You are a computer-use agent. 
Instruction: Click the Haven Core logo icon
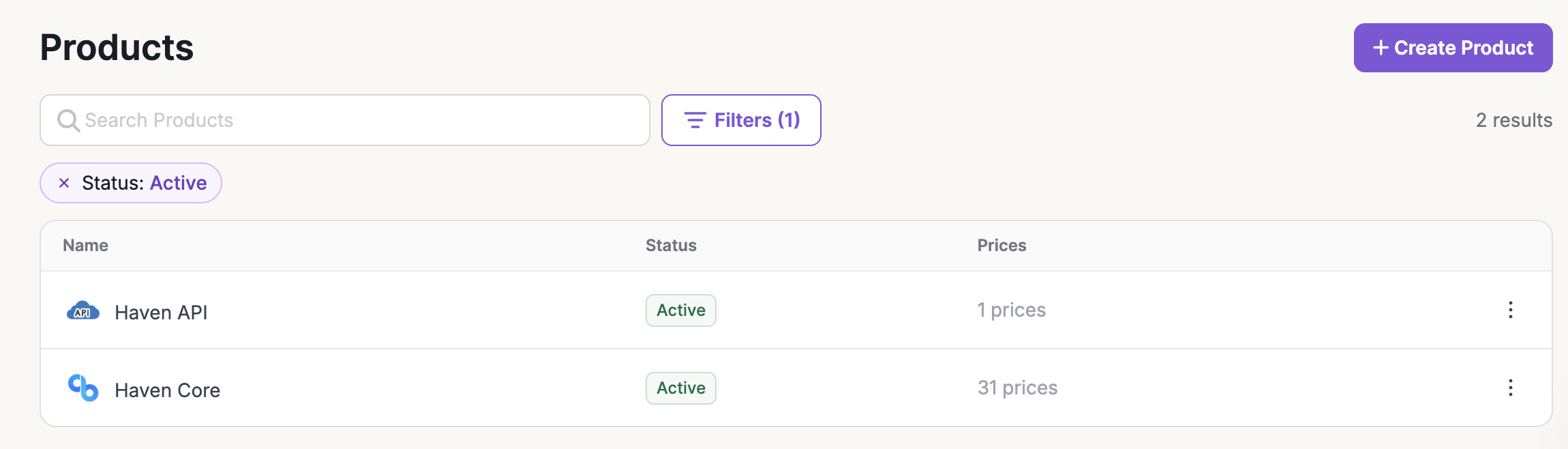(83, 388)
